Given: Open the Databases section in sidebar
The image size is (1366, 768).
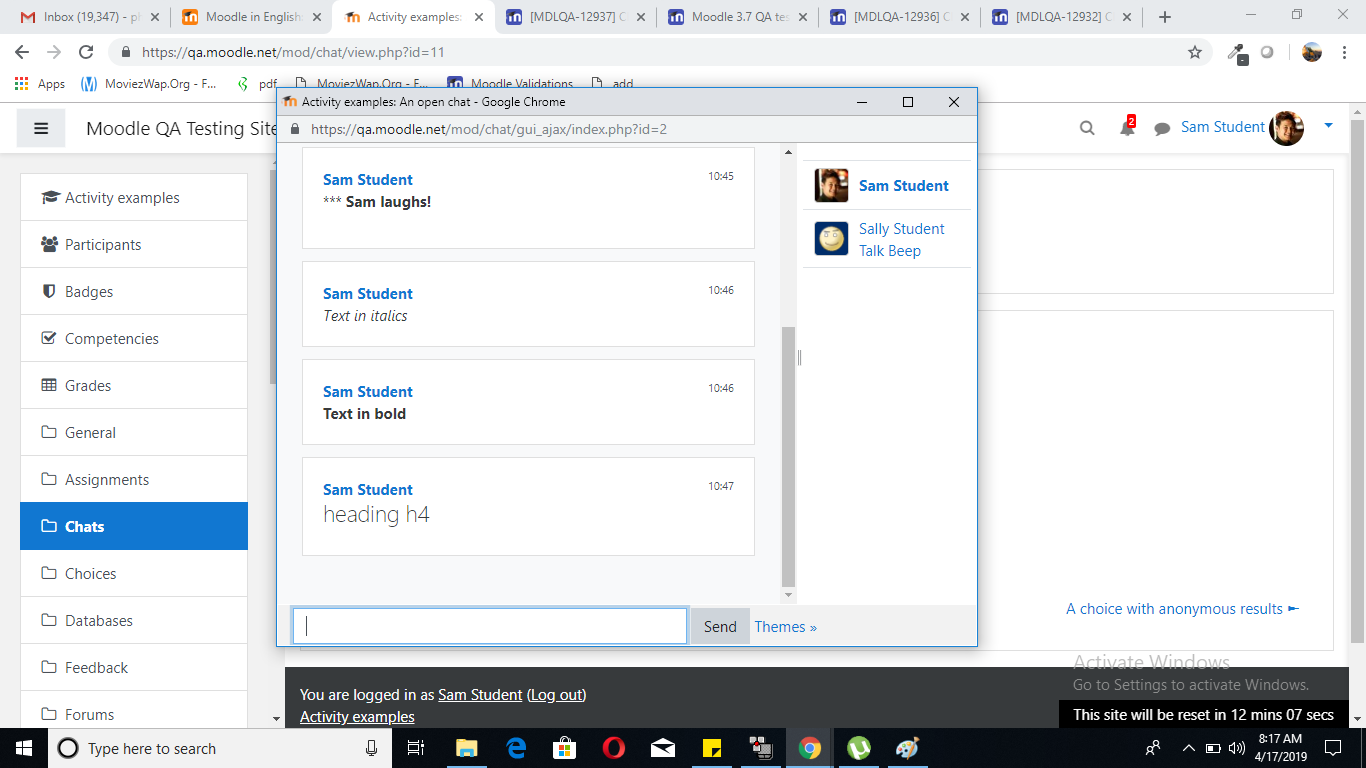Looking at the screenshot, I should [x=134, y=620].
